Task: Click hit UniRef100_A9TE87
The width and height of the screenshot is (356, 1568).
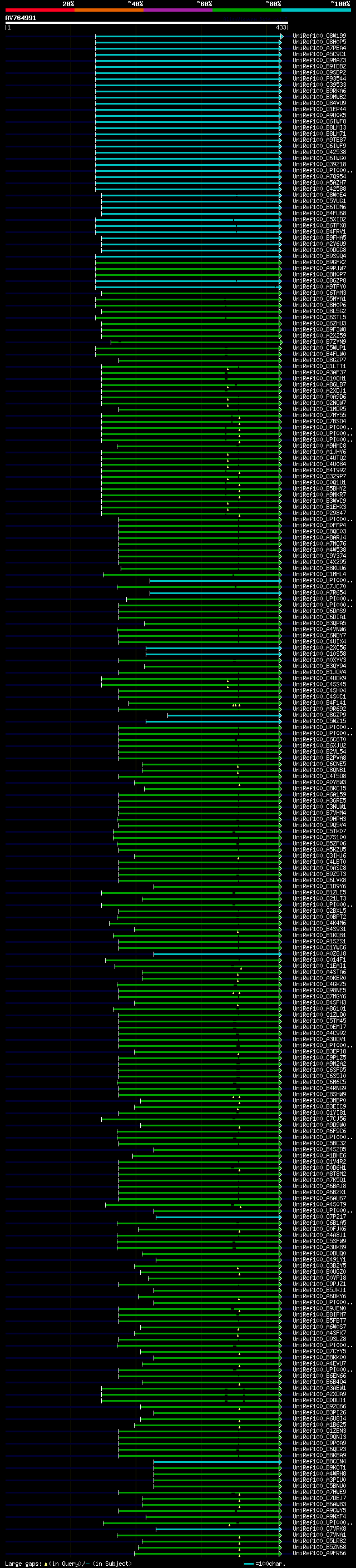Action: coord(319,140)
